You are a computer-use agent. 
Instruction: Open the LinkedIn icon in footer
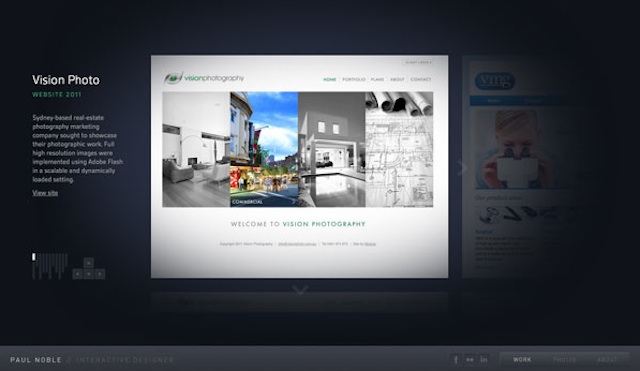pos(484,360)
